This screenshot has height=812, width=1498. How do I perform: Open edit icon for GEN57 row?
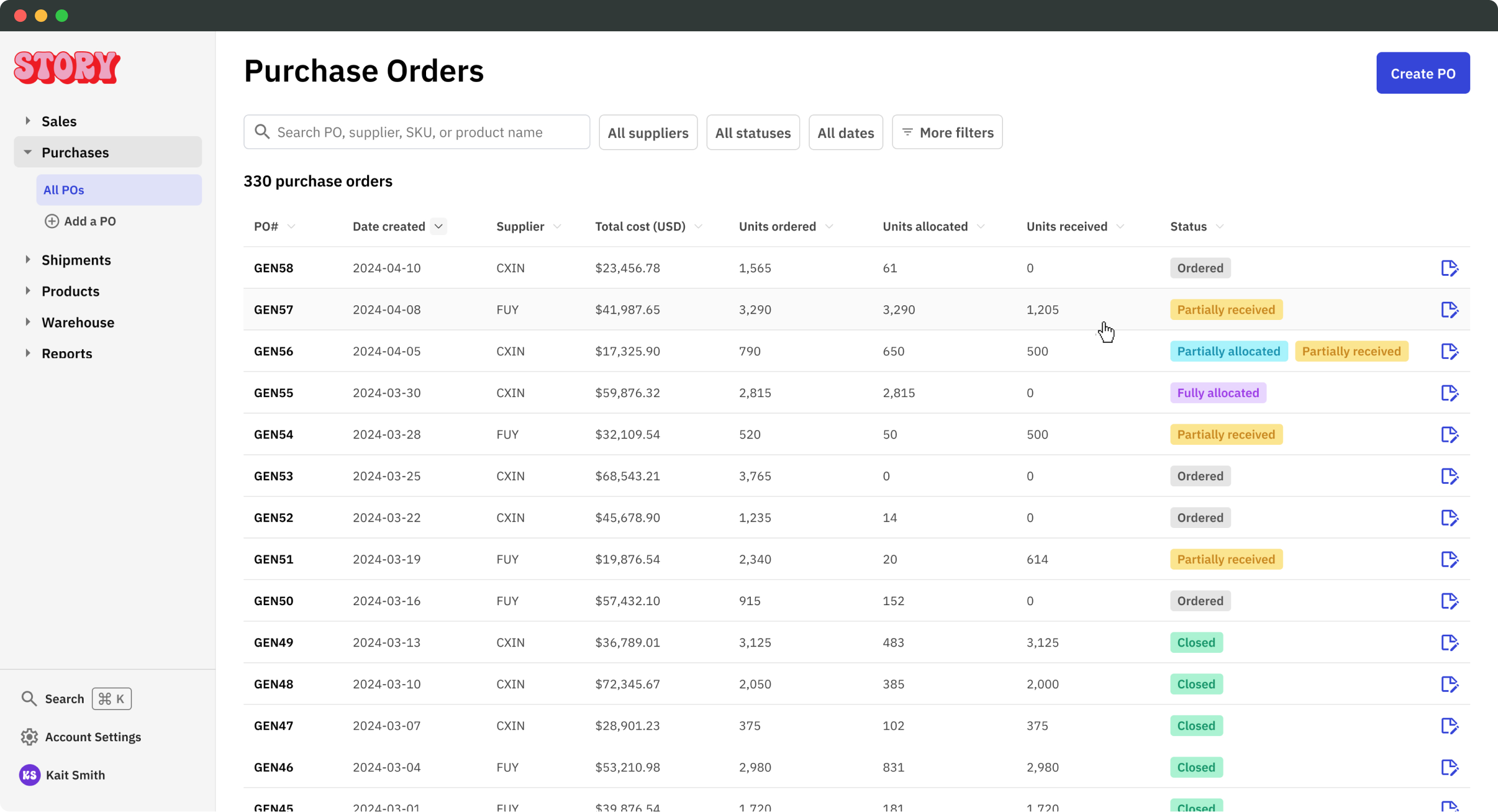tap(1449, 309)
